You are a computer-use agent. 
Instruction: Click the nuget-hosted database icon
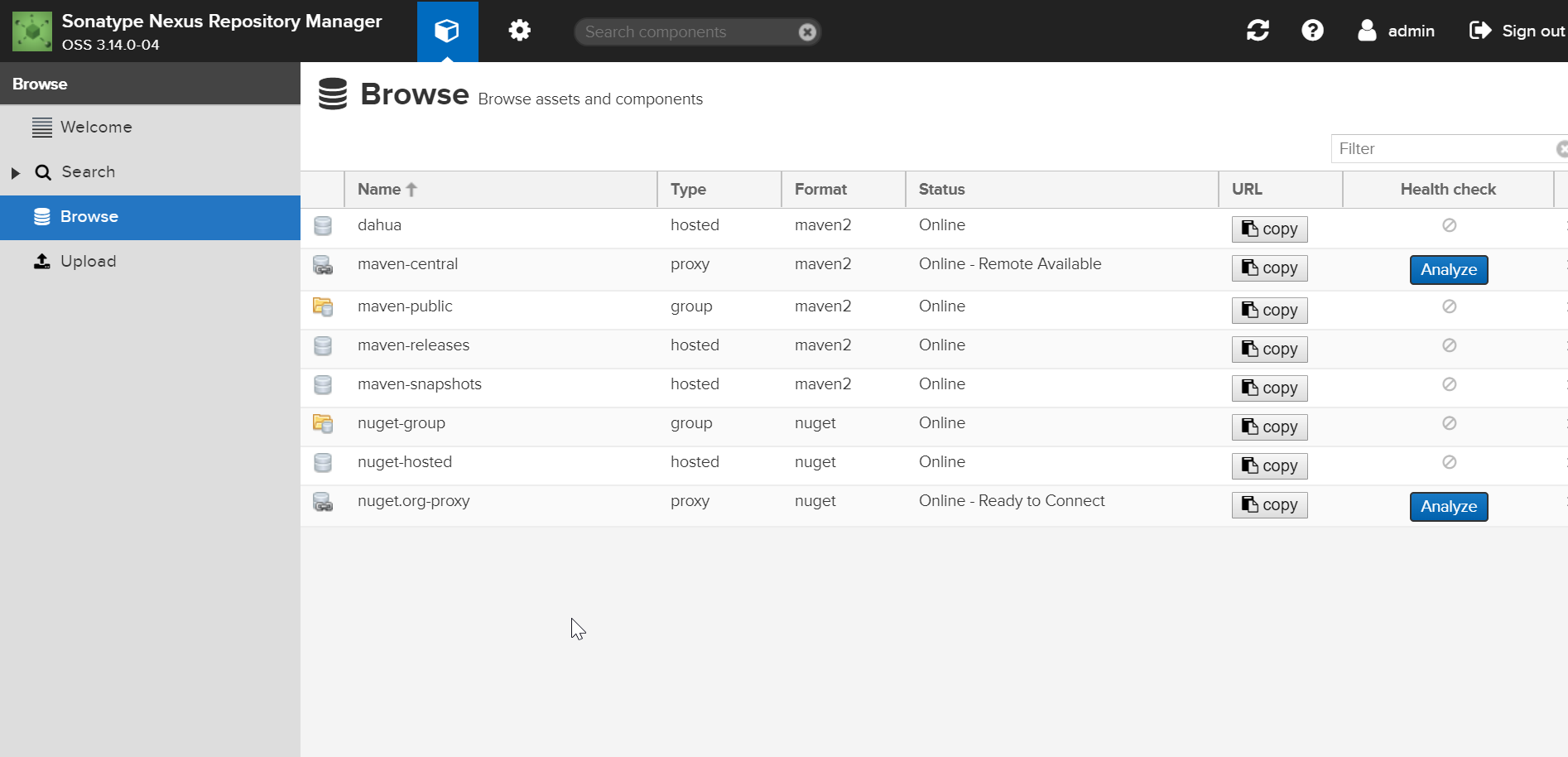(x=323, y=462)
